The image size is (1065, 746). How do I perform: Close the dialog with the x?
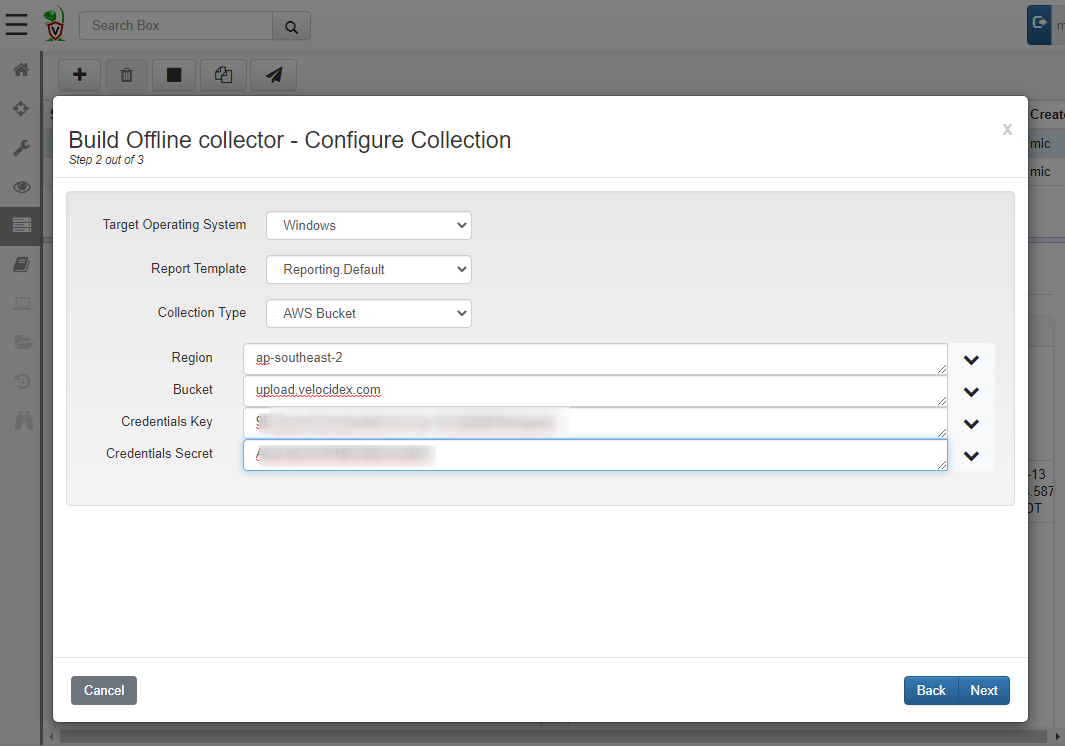pyautogui.click(x=1007, y=129)
